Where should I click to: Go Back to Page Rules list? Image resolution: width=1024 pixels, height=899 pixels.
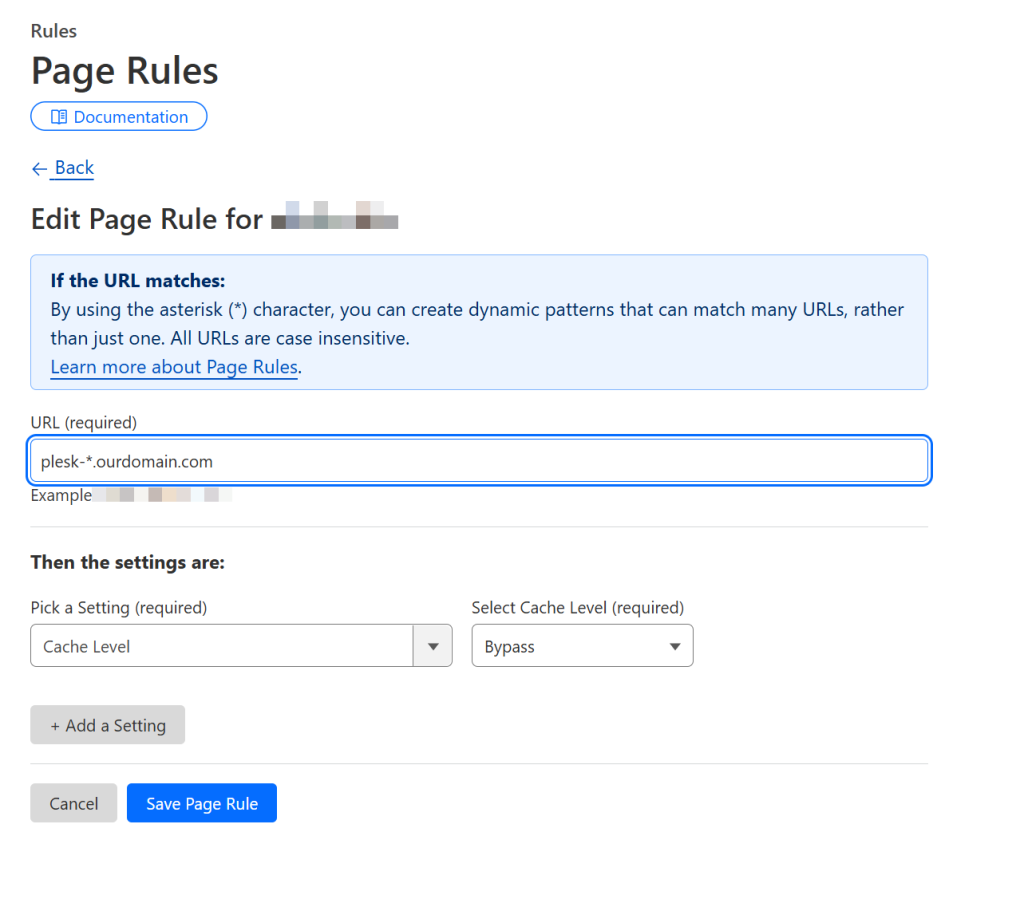74,168
